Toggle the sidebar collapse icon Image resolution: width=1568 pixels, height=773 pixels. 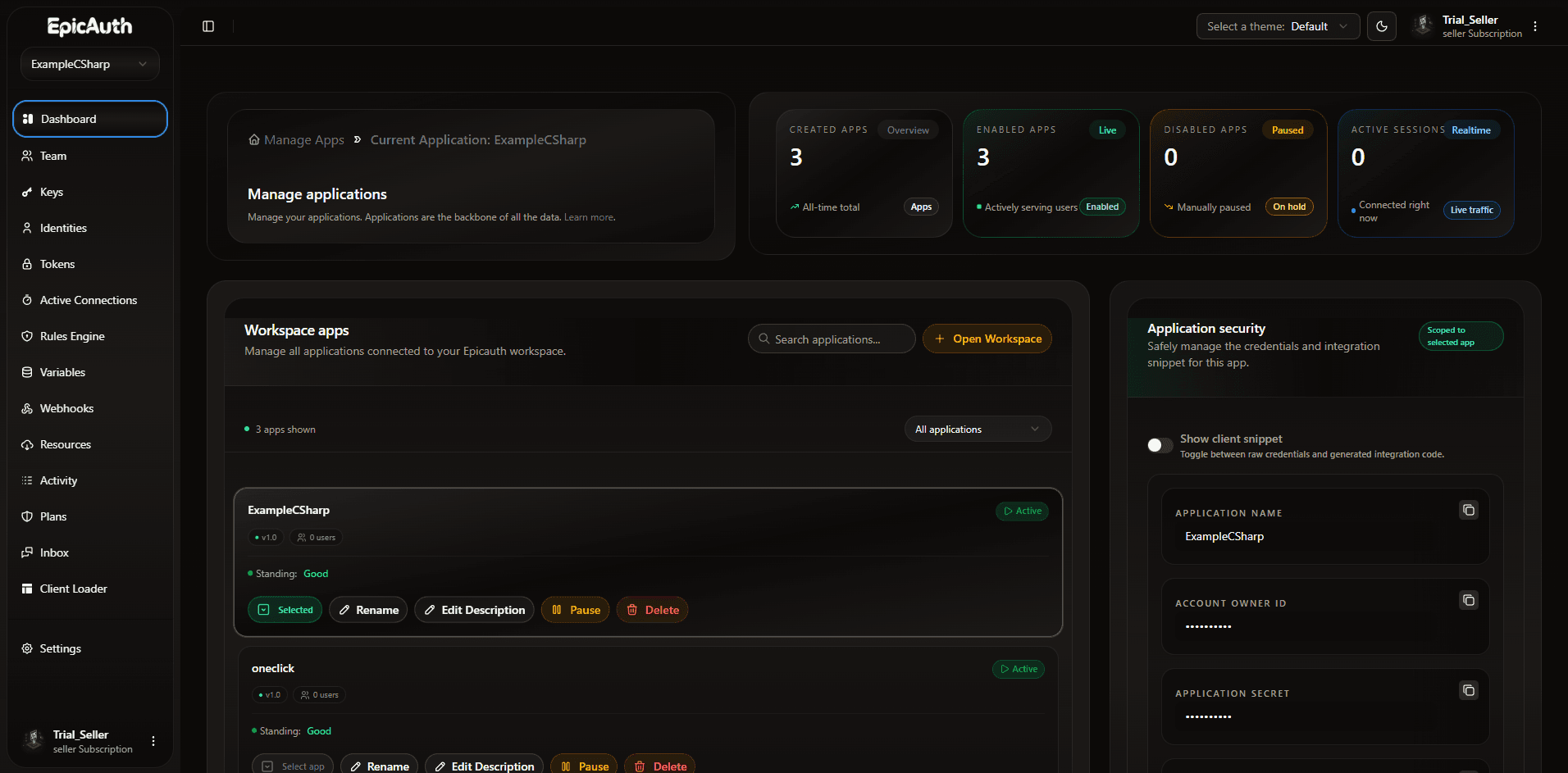pyautogui.click(x=208, y=26)
